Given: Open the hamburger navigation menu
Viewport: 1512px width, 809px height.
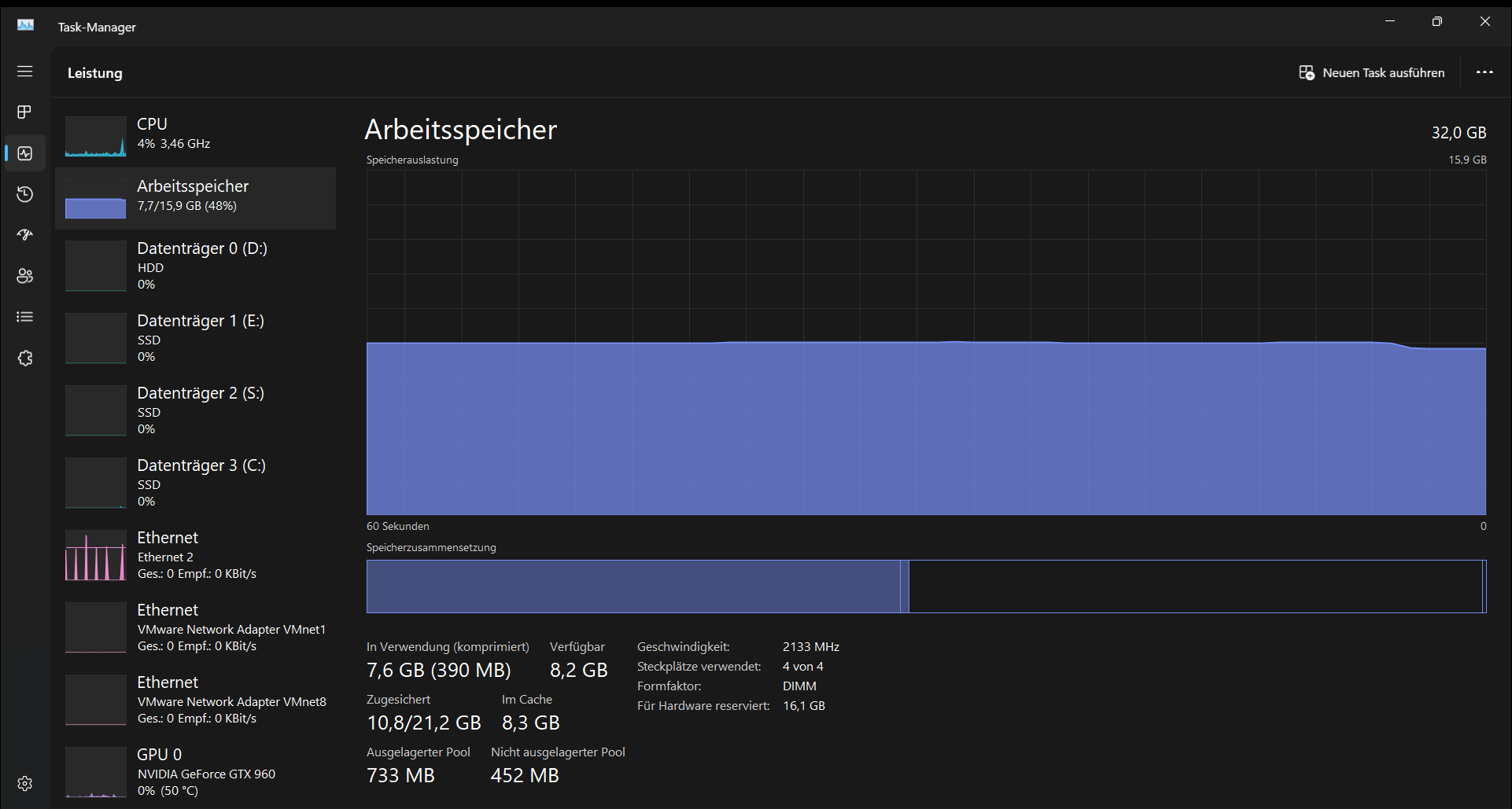Looking at the screenshot, I should 25,72.
